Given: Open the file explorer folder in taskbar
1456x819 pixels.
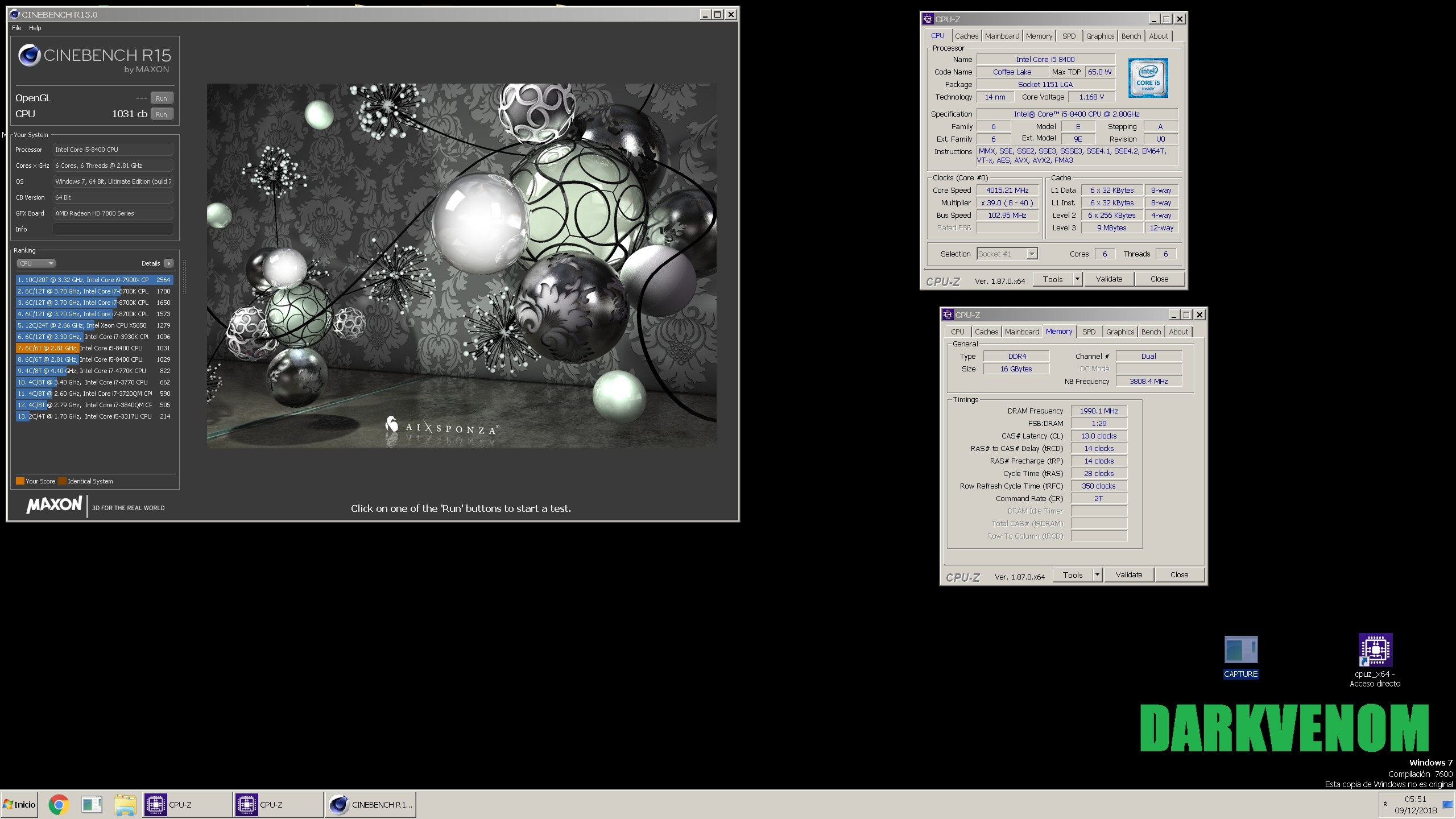Looking at the screenshot, I should pyautogui.click(x=125, y=804).
